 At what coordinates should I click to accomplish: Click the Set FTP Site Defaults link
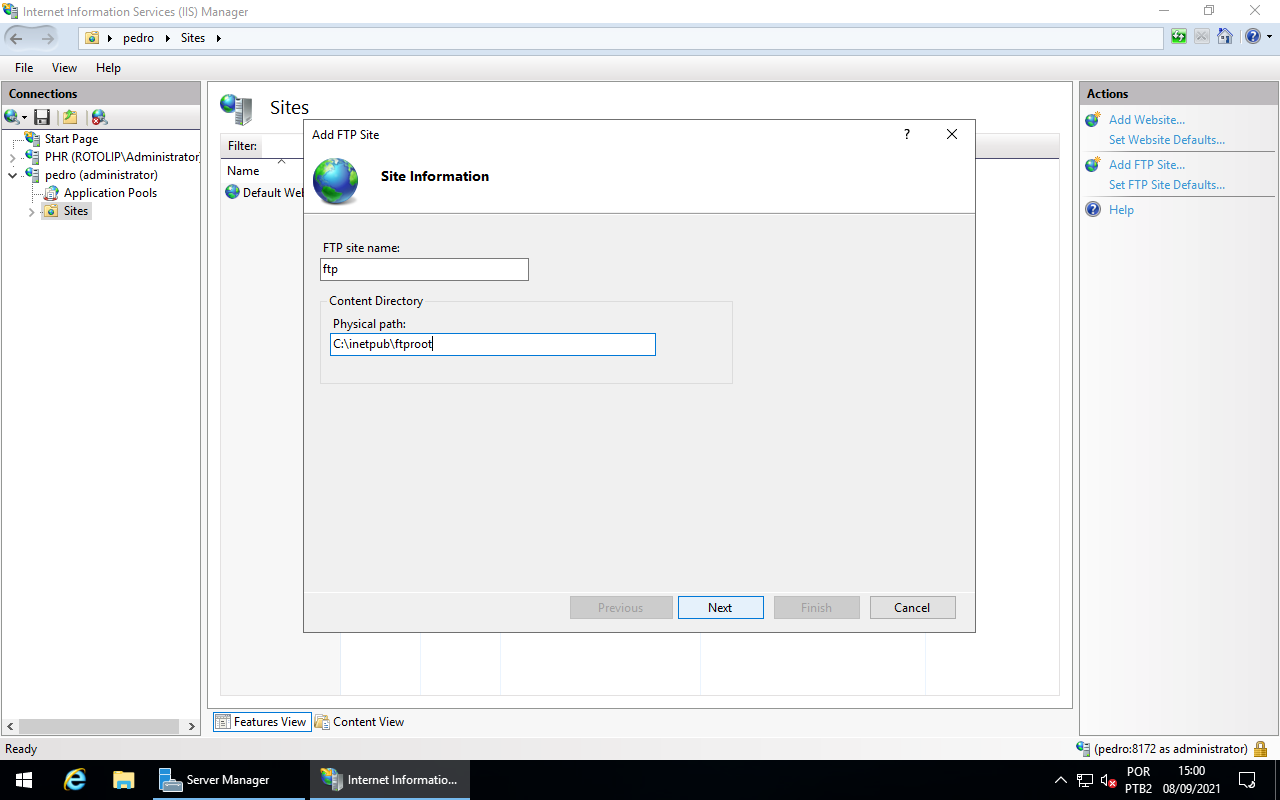pos(1166,185)
